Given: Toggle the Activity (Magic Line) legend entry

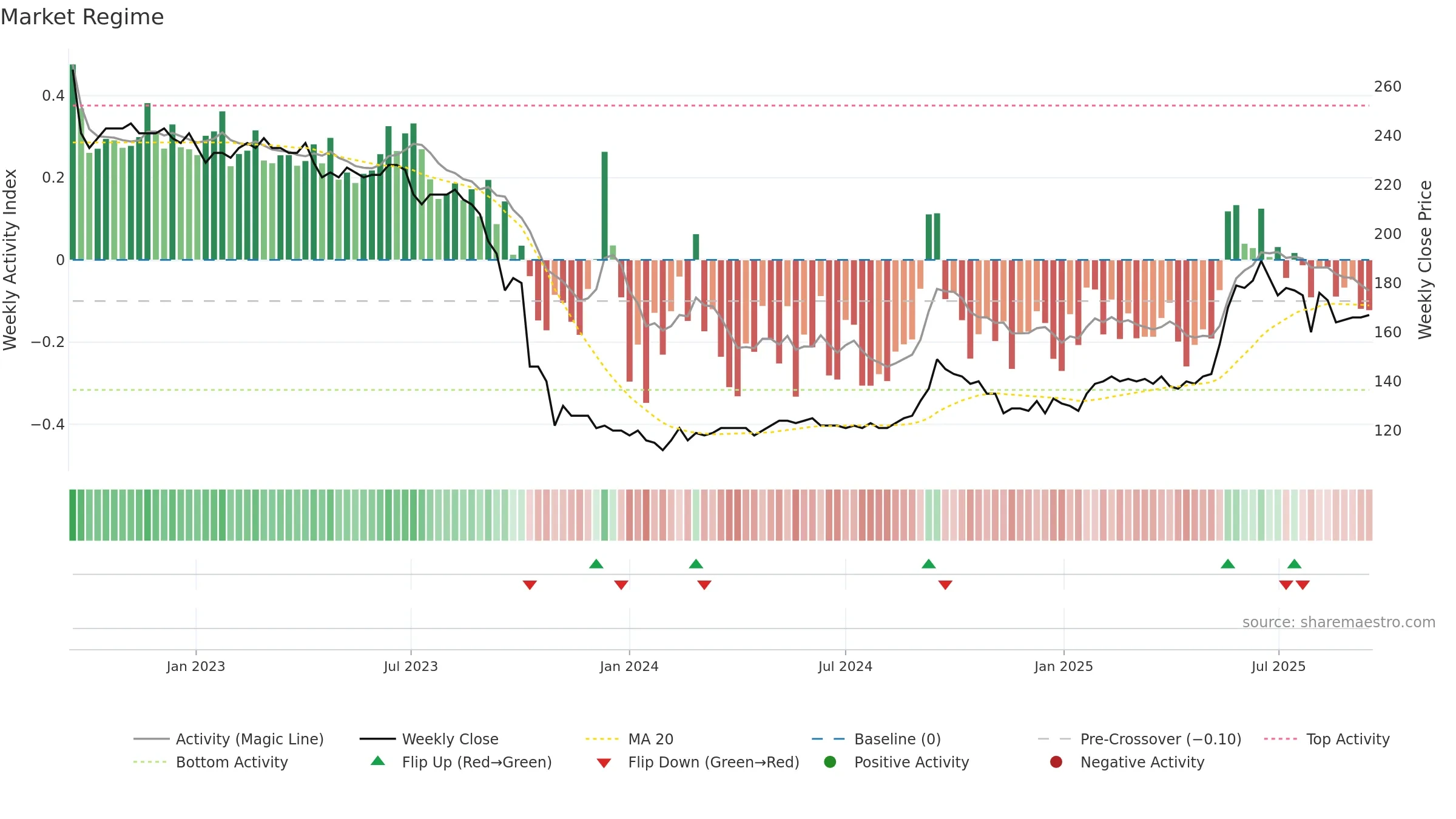Looking at the screenshot, I should click(229, 739).
